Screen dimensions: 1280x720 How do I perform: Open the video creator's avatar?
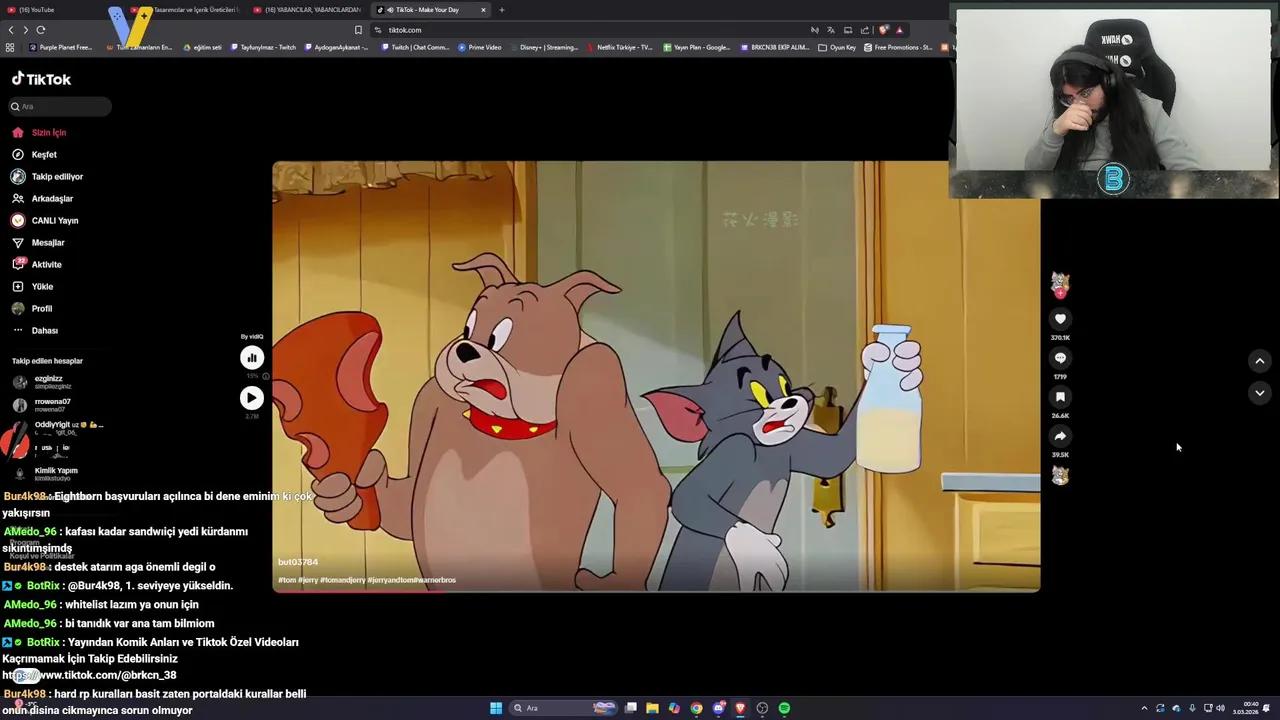coord(1060,283)
